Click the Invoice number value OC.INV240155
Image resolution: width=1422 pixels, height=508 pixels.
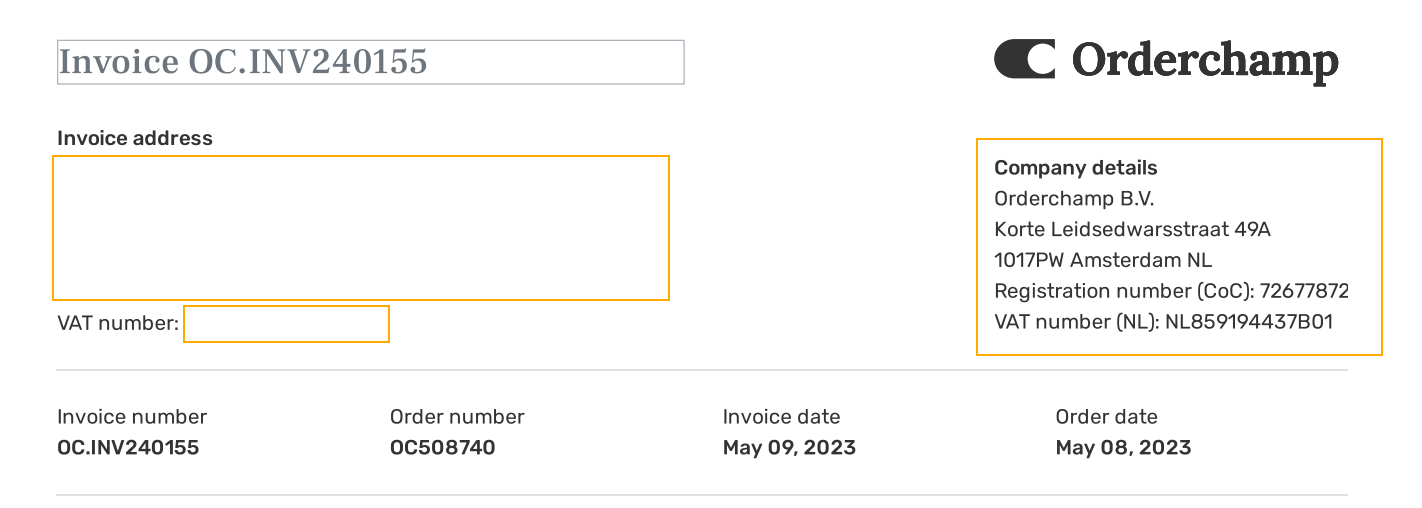pos(128,447)
